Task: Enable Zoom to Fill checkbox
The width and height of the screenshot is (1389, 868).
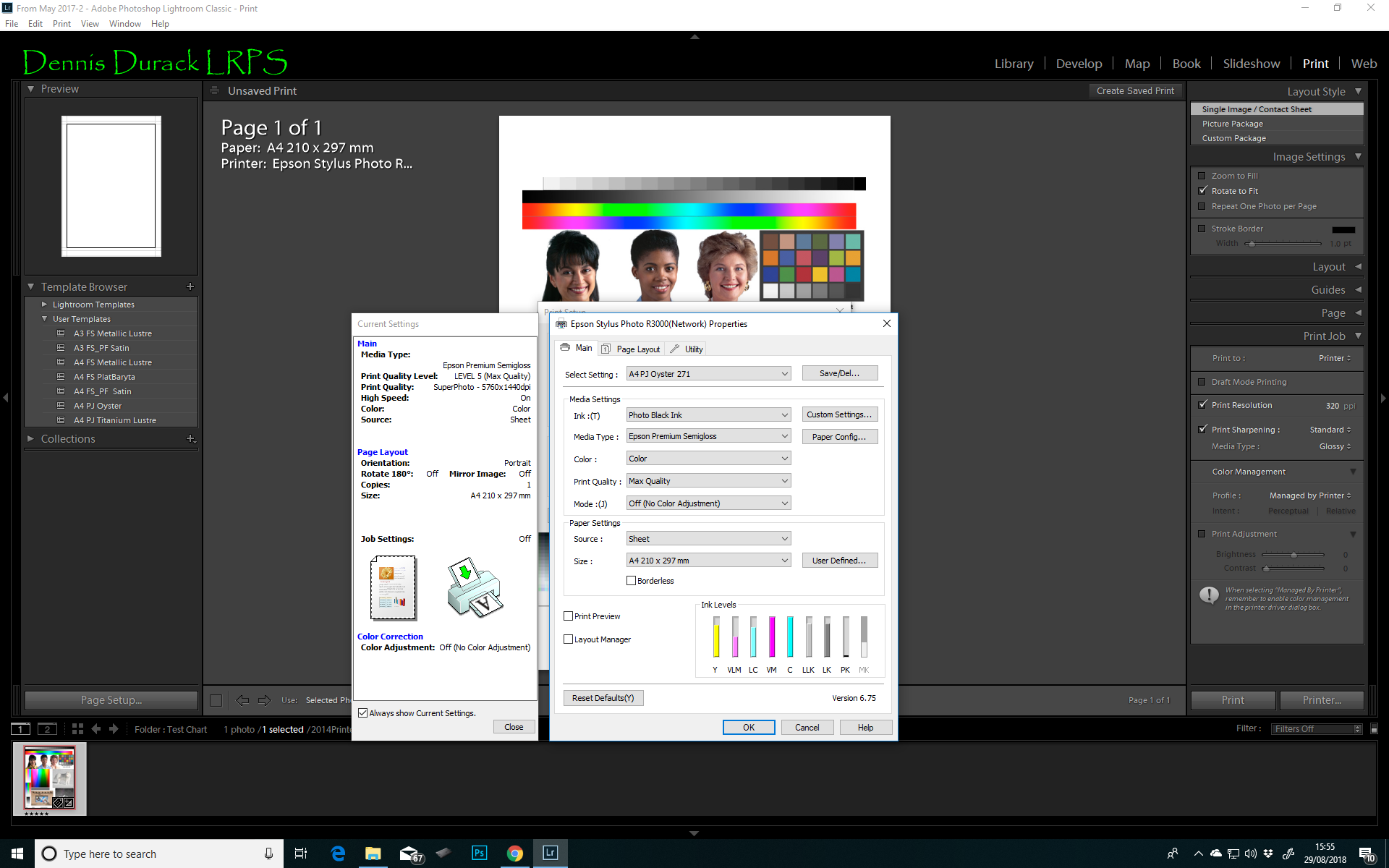Action: point(1202,176)
